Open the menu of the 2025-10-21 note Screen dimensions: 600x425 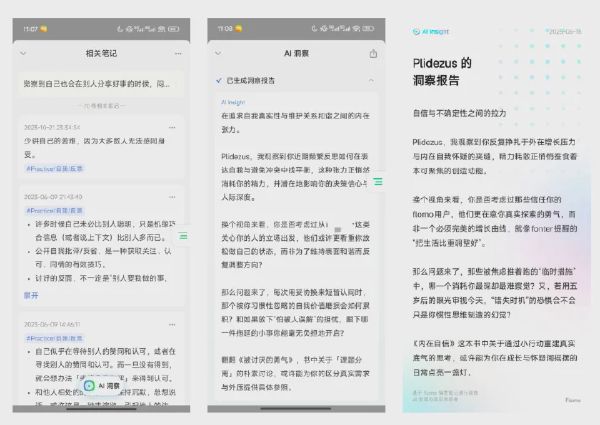click(x=172, y=127)
